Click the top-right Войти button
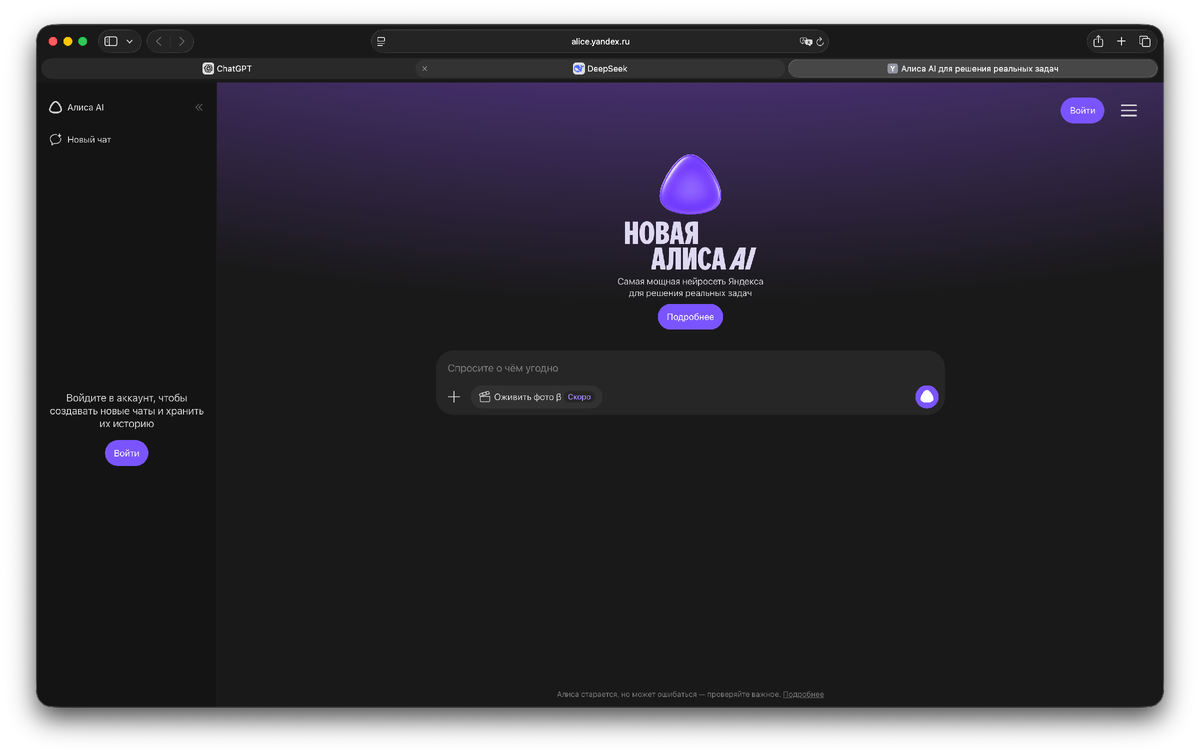The height and width of the screenshot is (755, 1200). click(1082, 110)
